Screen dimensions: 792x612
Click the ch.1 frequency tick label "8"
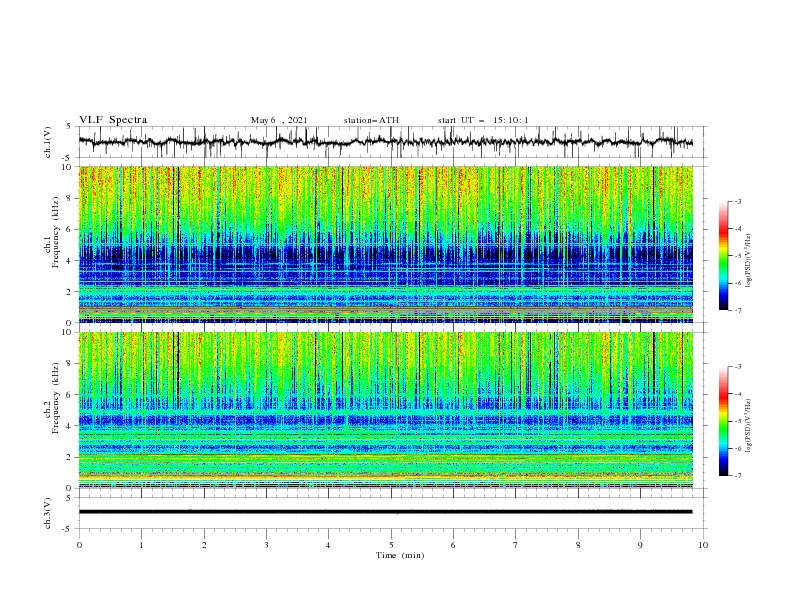point(69,198)
